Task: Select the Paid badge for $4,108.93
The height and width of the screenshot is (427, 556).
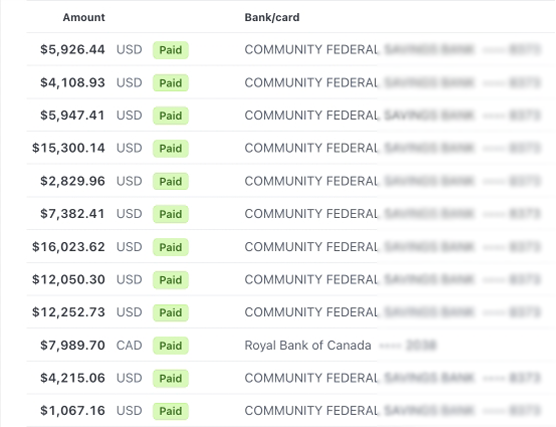Action: pyautogui.click(x=171, y=83)
